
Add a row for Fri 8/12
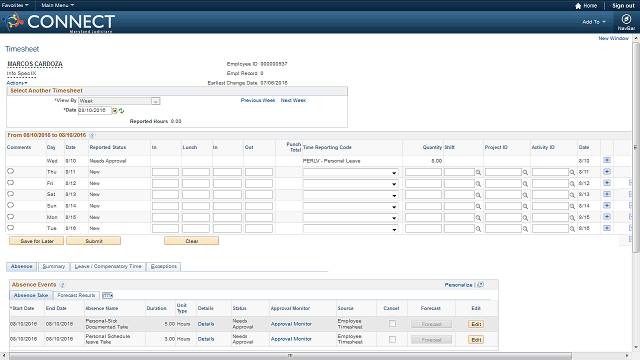[607, 183]
